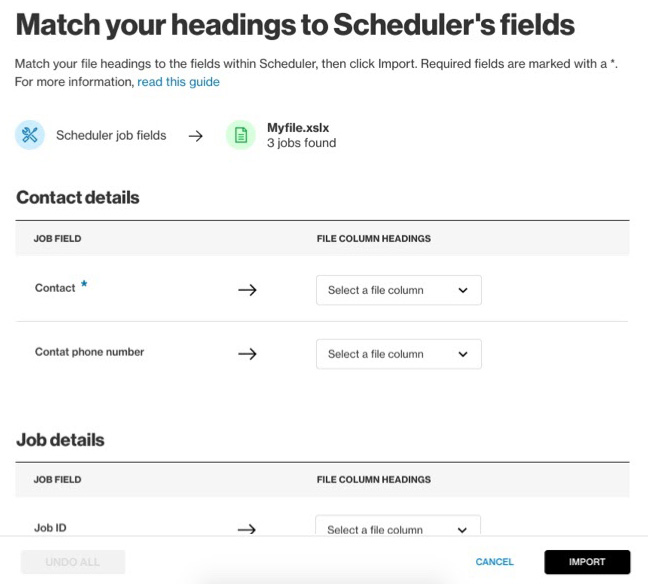
Task: Click the arrow icon in Contact row
Action: pos(247,290)
